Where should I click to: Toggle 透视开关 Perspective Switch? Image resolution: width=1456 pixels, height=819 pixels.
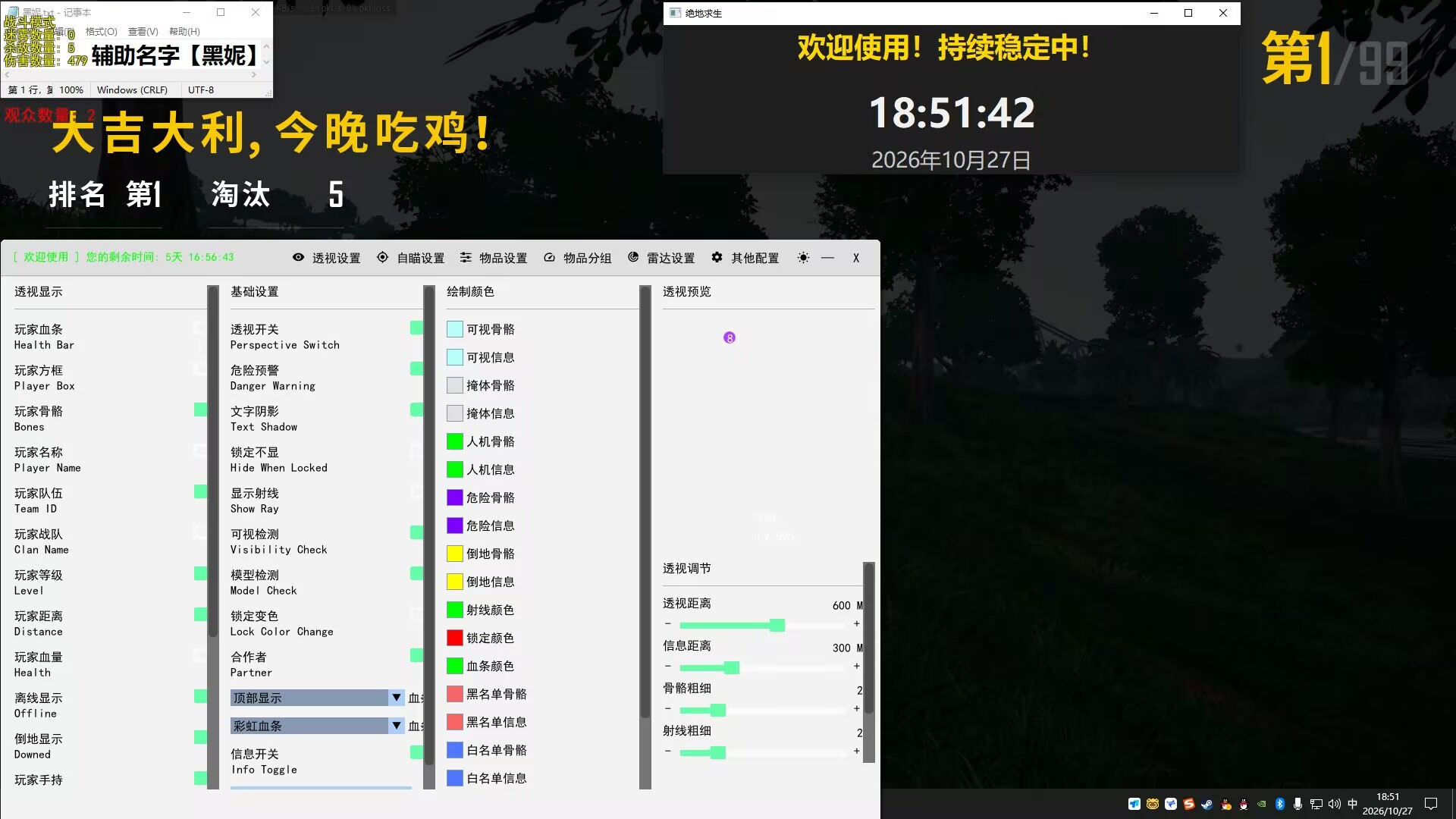[x=416, y=328]
